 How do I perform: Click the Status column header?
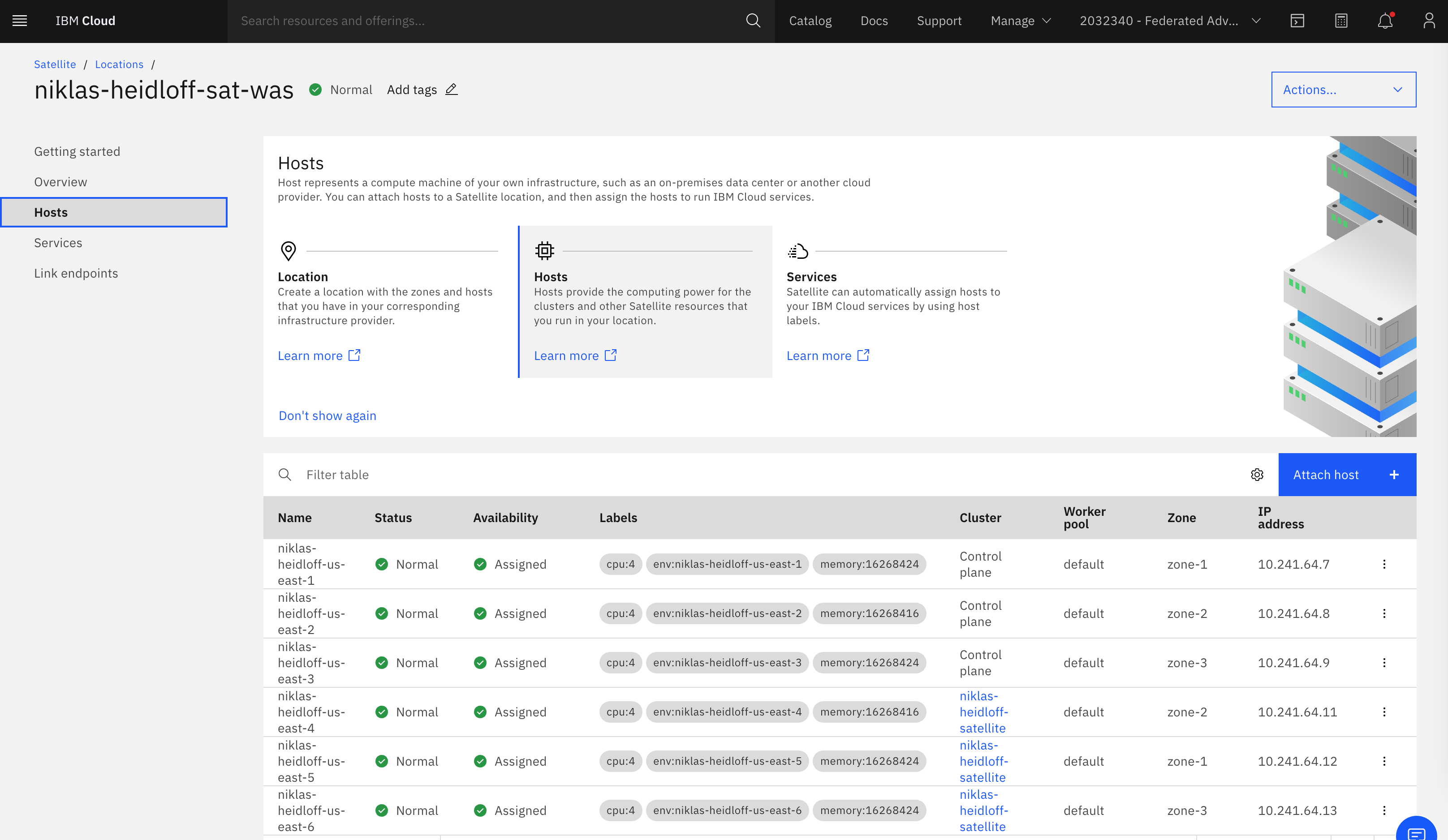coord(393,518)
